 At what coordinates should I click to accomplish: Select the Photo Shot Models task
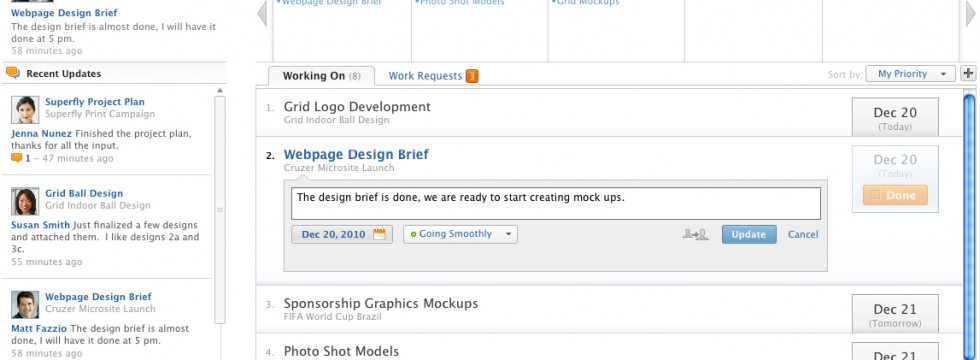click(x=341, y=351)
